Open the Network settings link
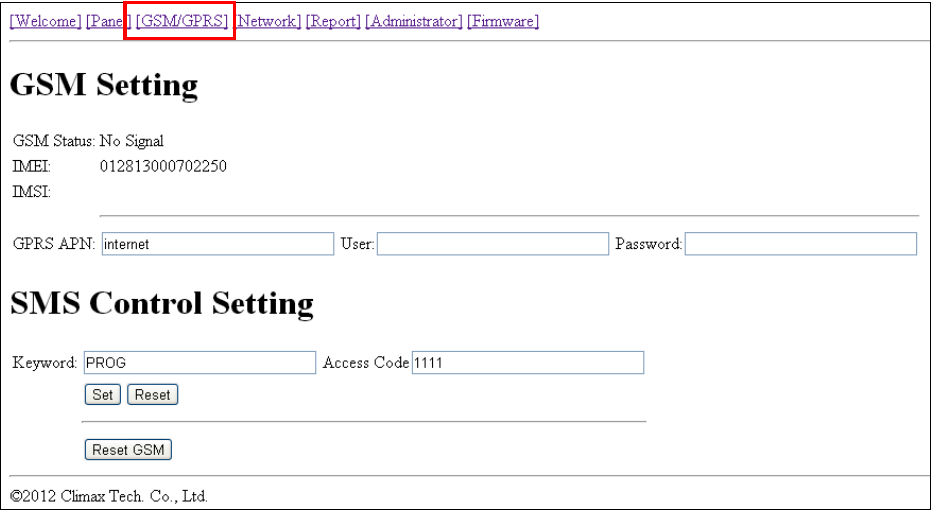The width and height of the screenshot is (931, 510). (x=267, y=21)
